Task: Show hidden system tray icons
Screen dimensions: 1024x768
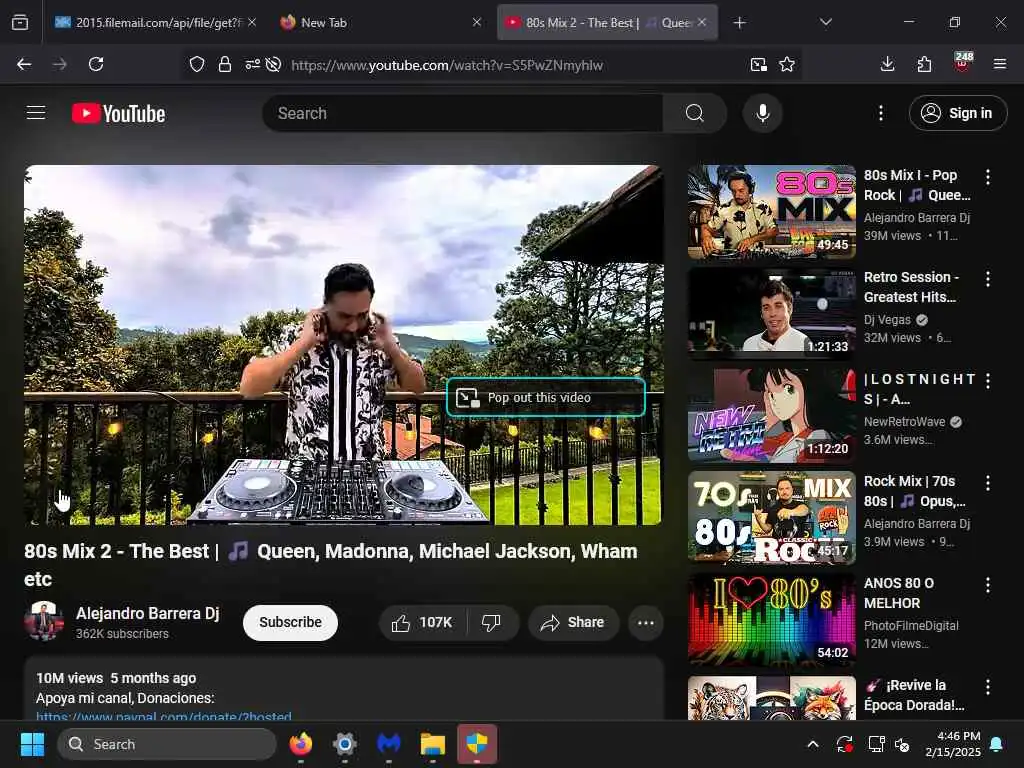Action: (x=813, y=744)
